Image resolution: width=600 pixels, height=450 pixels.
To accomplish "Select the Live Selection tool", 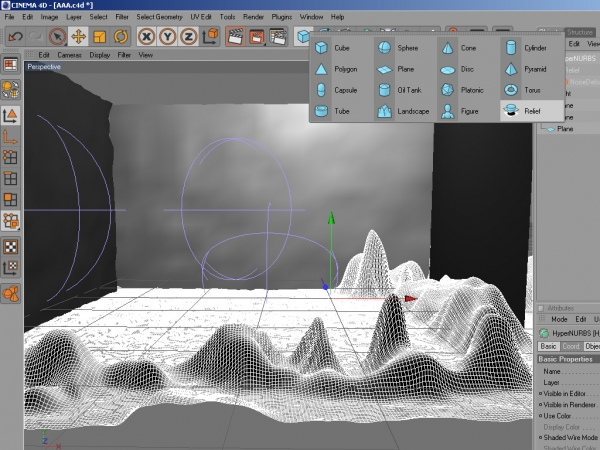I will (57, 37).
